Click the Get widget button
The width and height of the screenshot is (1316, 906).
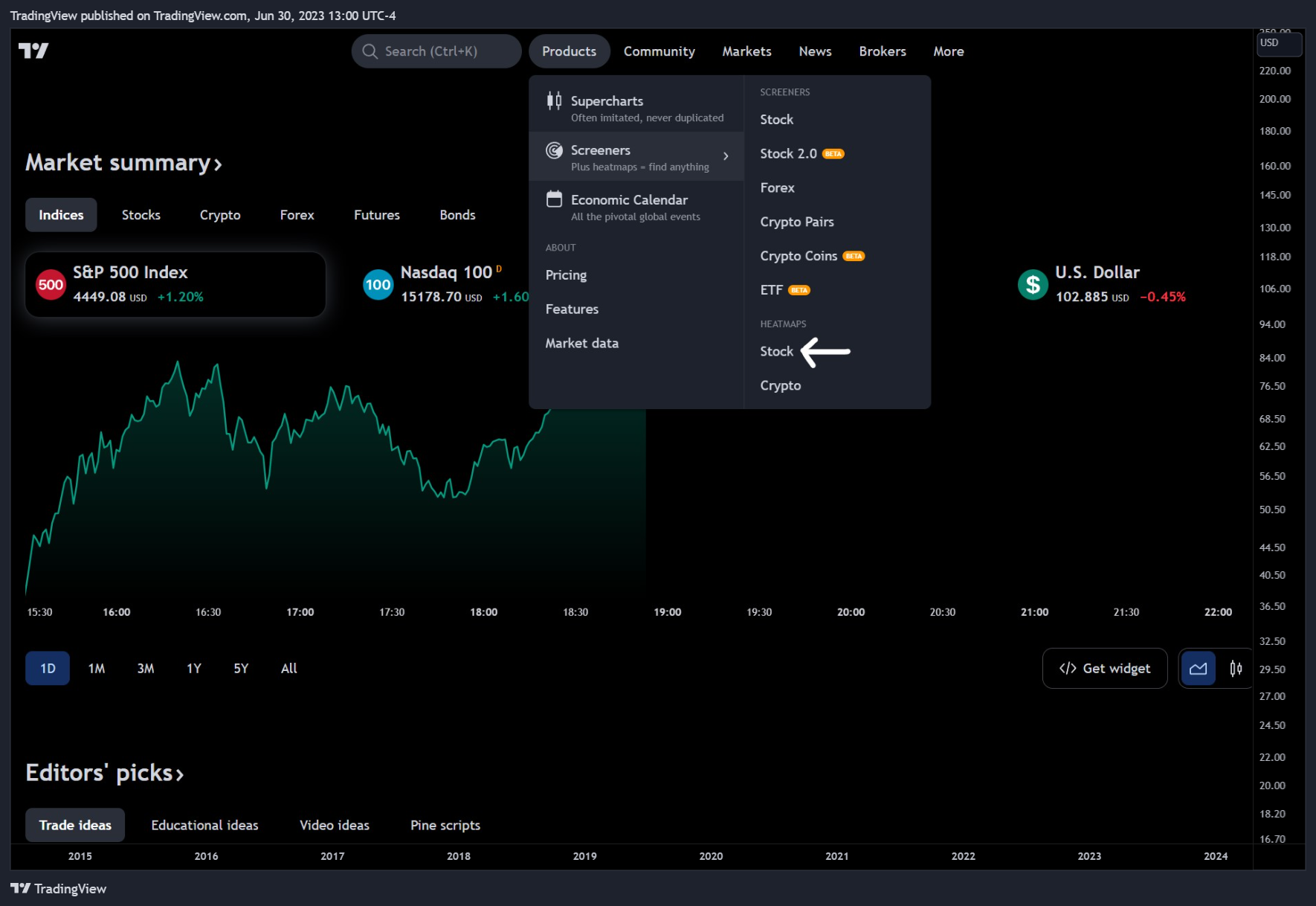point(1105,668)
